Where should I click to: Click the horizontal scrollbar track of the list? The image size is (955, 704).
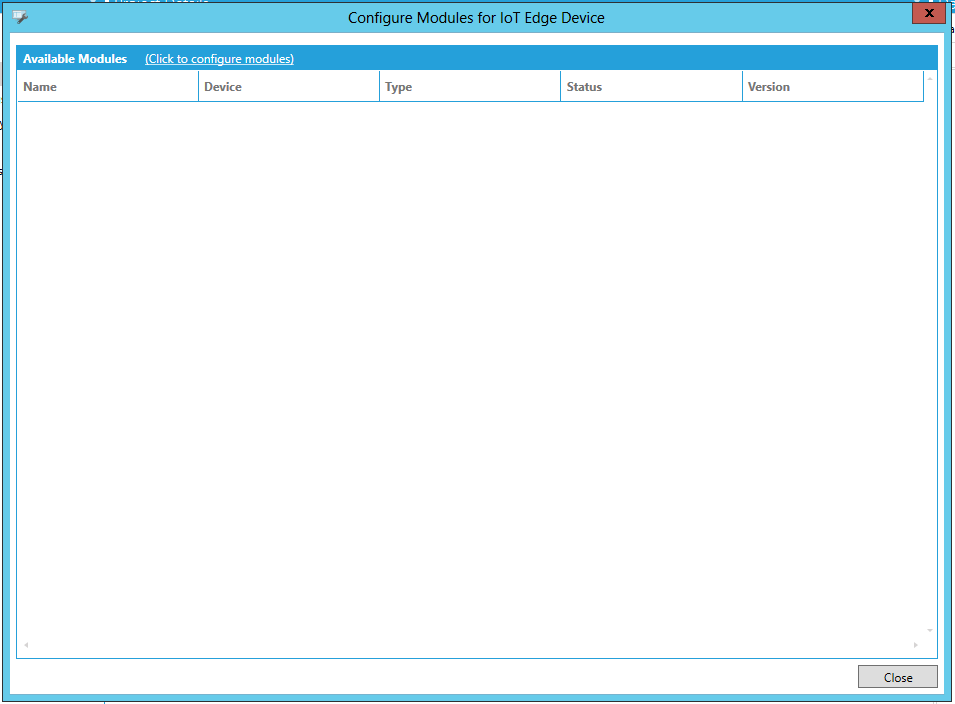(470, 645)
